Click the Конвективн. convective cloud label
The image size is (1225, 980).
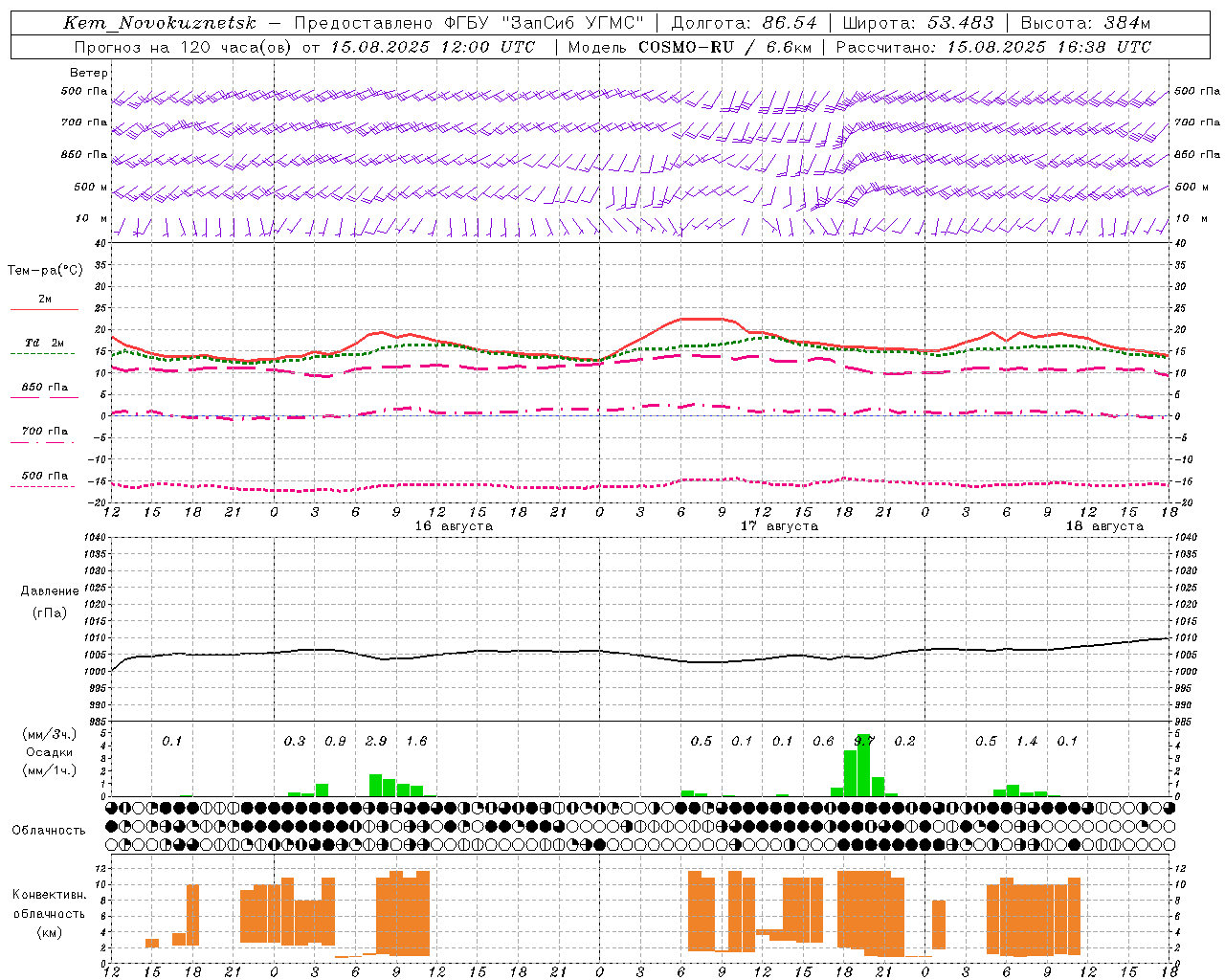pos(50,895)
